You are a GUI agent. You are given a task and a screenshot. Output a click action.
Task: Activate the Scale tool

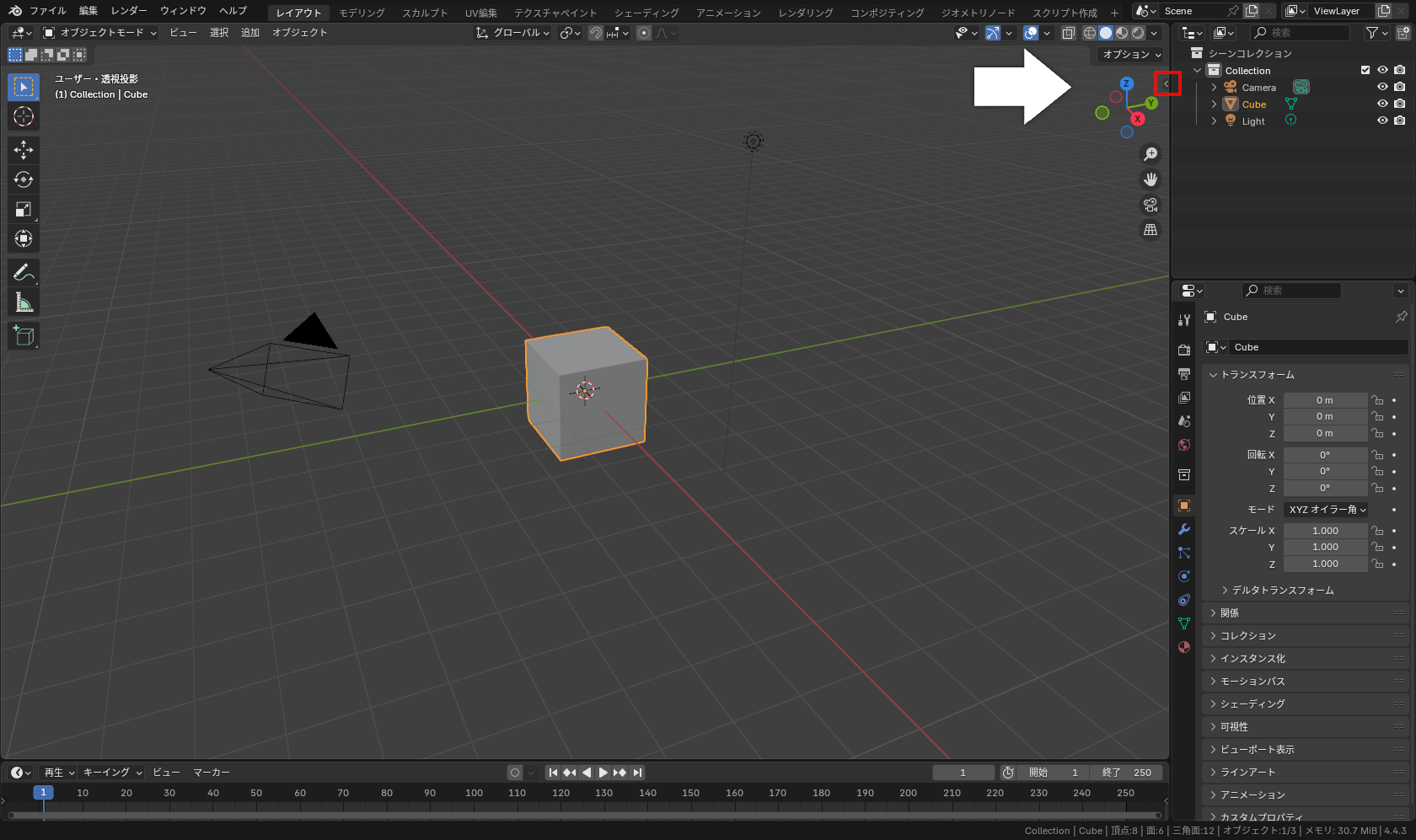coord(24,209)
